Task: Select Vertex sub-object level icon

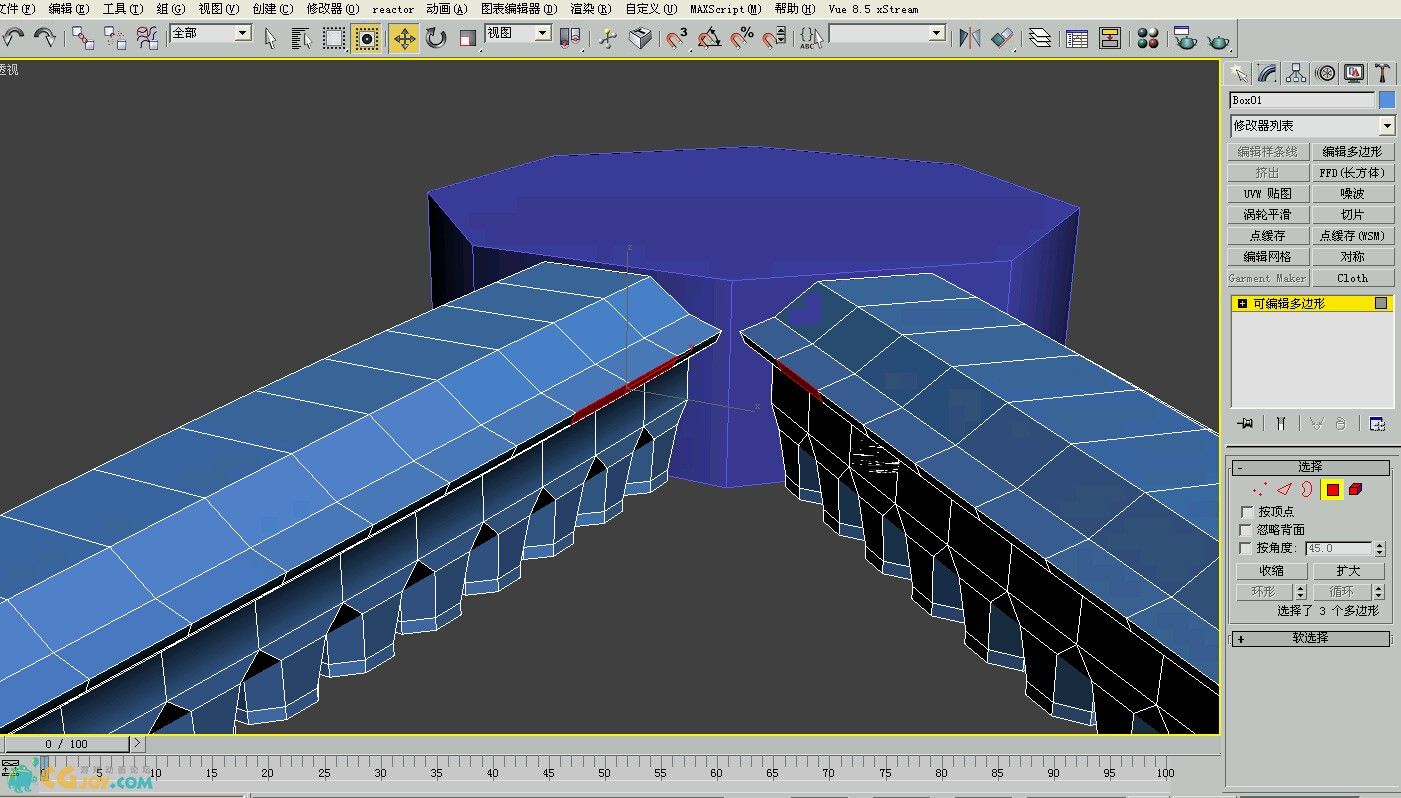Action: pyautogui.click(x=1260, y=489)
